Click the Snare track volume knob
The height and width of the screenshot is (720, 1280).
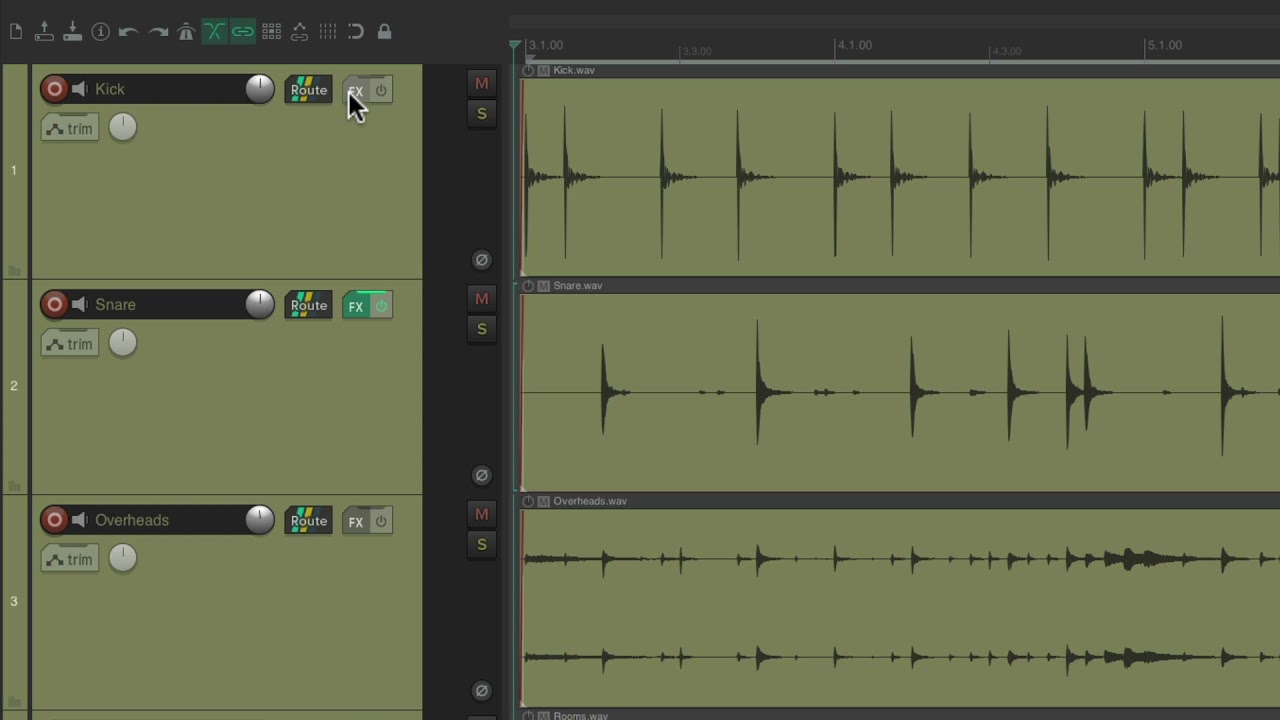click(259, 304)
